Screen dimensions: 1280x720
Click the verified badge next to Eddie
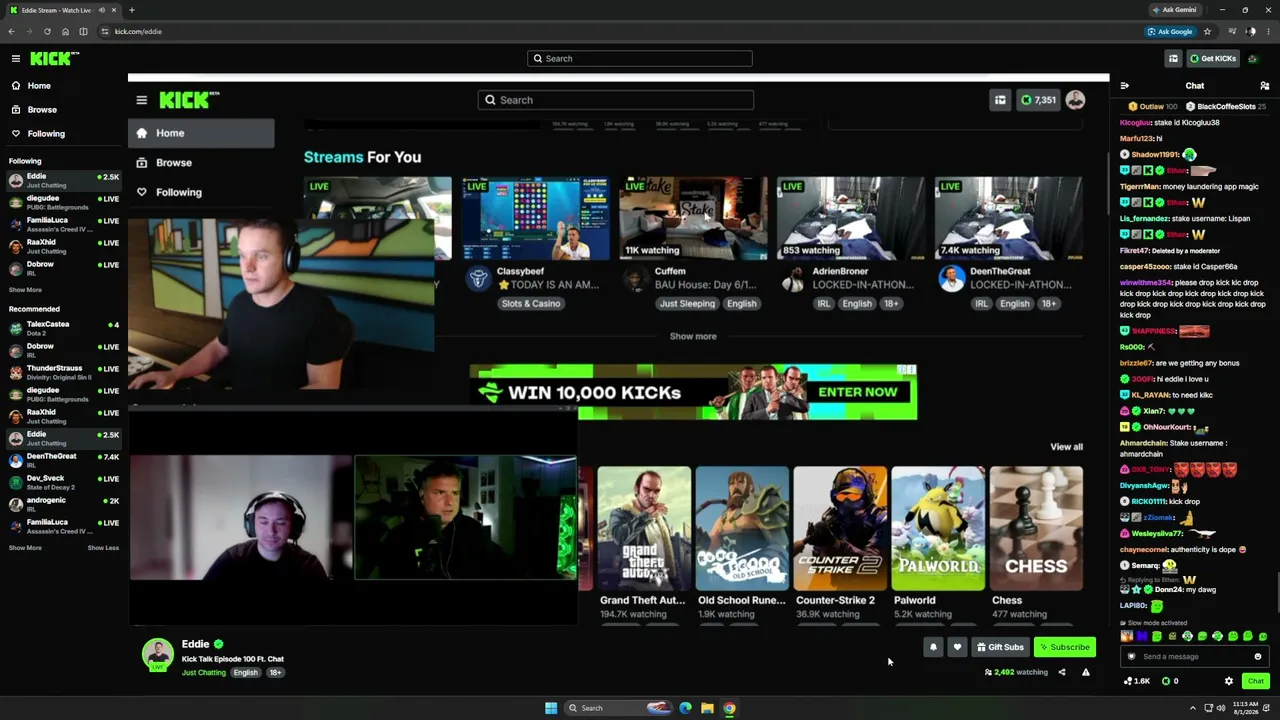pos(218,644)
